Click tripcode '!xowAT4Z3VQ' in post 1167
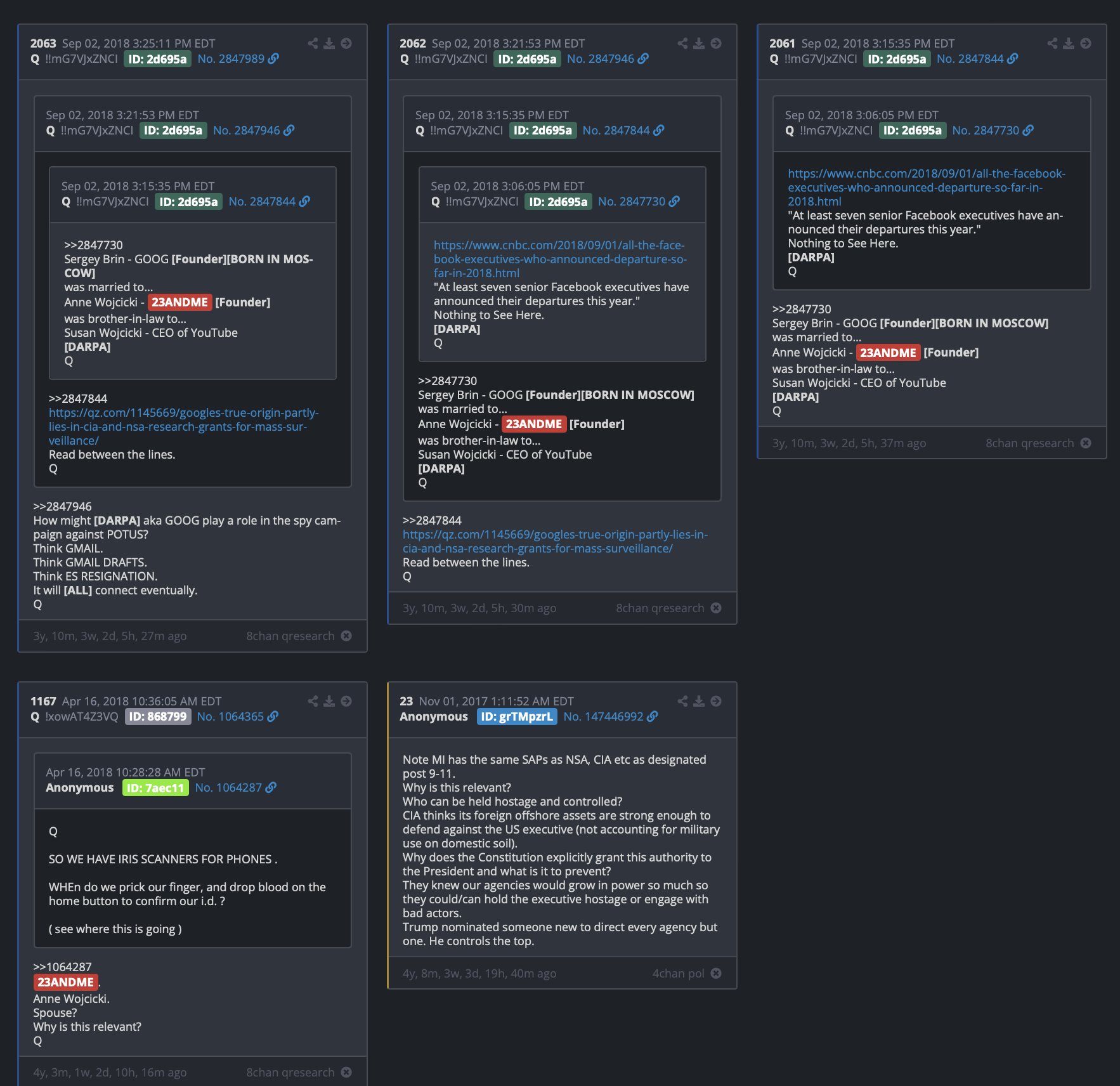 click(82, 716)
